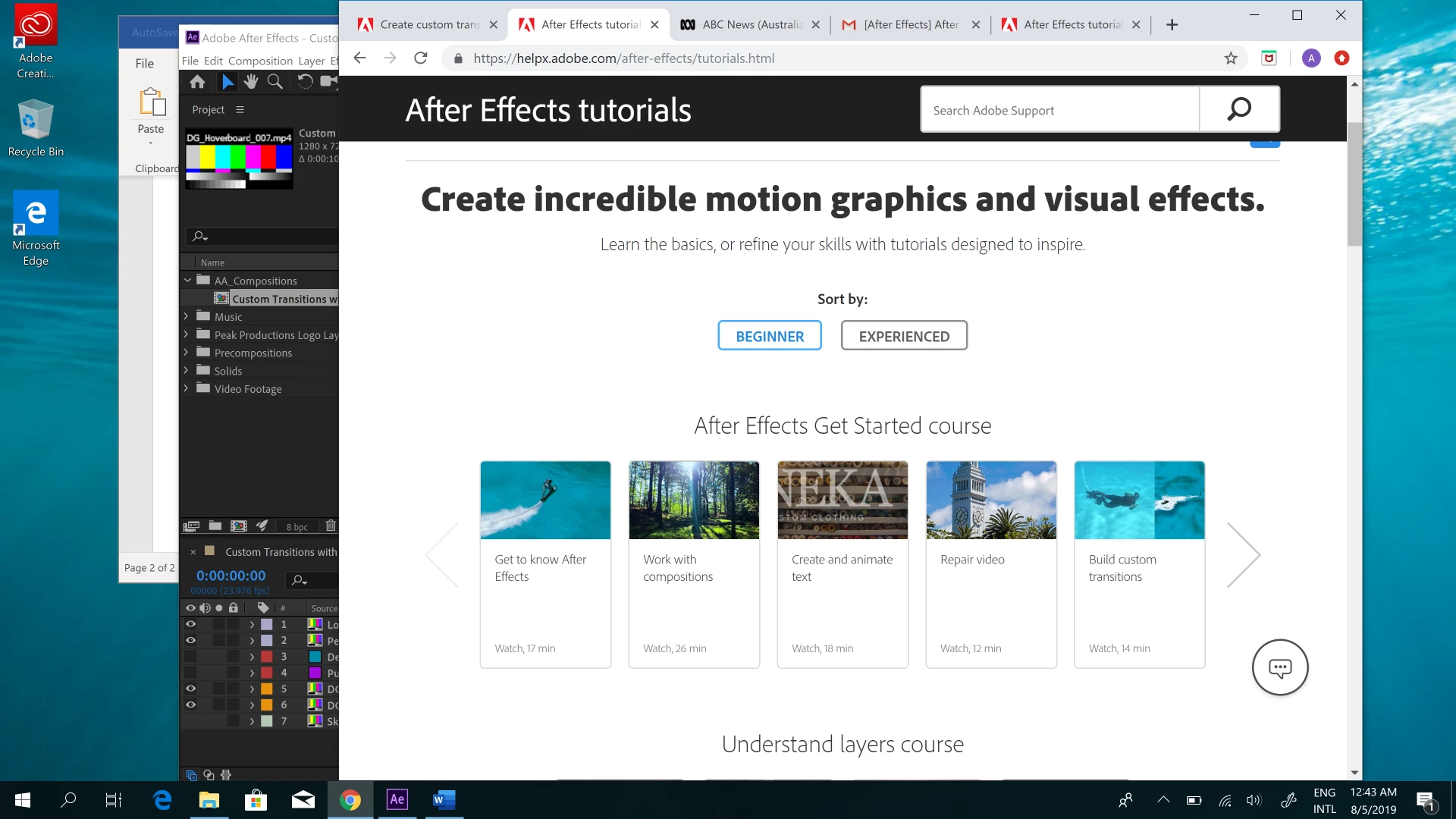Open the Build custom transitions tutorial
The height and width of the screenshot is (819, 1456).
1139,564
